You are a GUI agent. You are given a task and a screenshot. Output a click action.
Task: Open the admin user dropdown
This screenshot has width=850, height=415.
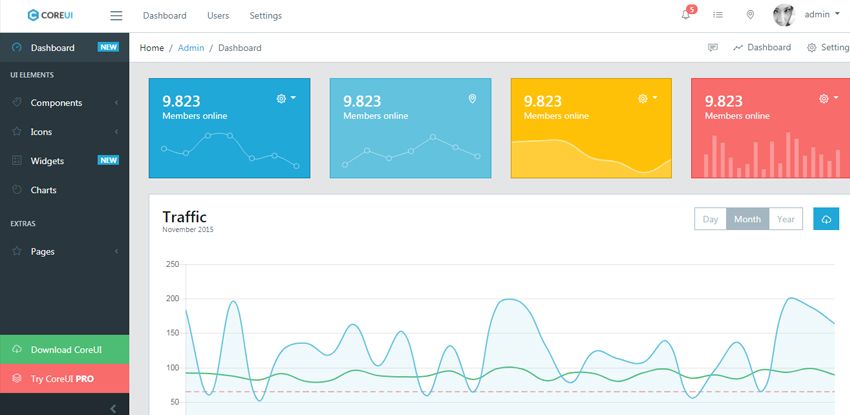pos(822,15)
